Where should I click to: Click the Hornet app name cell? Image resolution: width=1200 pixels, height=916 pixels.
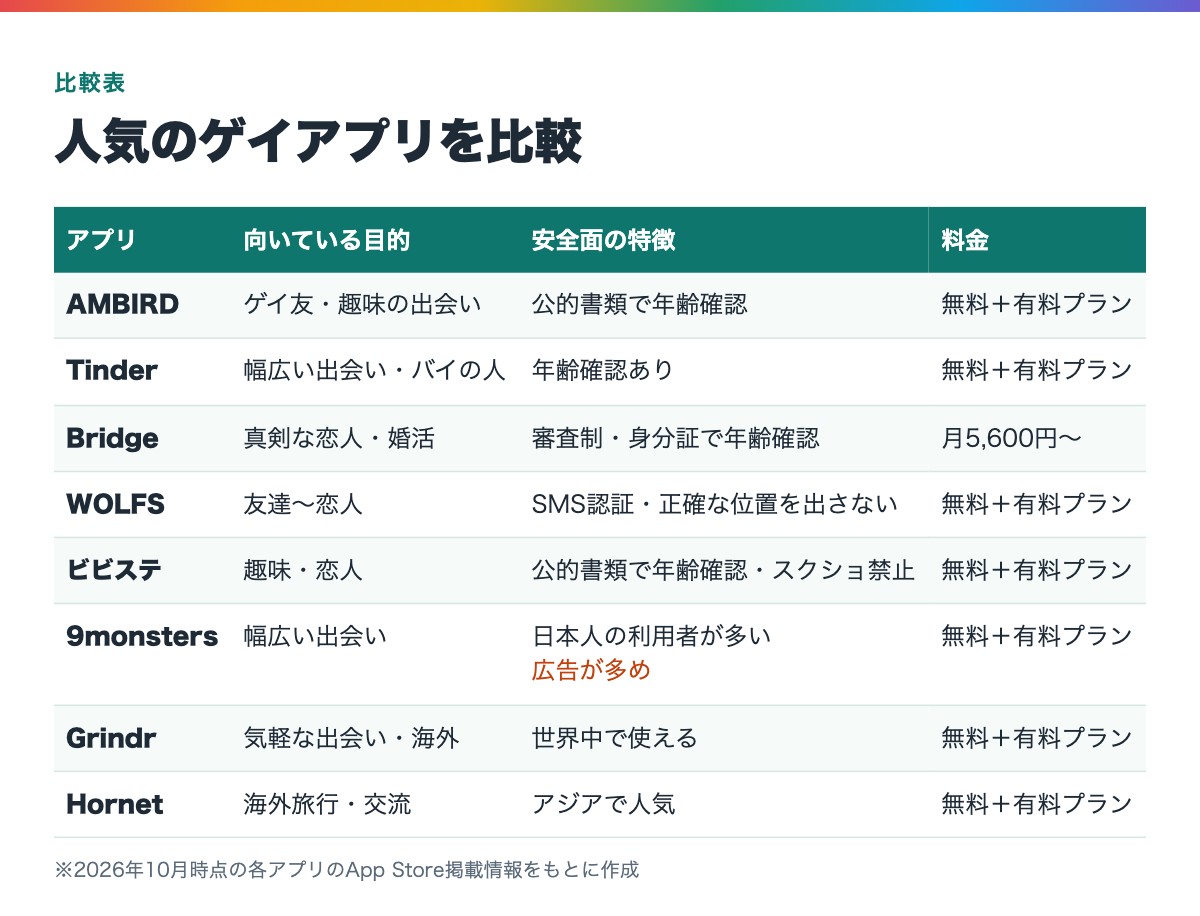coord(142,804)
